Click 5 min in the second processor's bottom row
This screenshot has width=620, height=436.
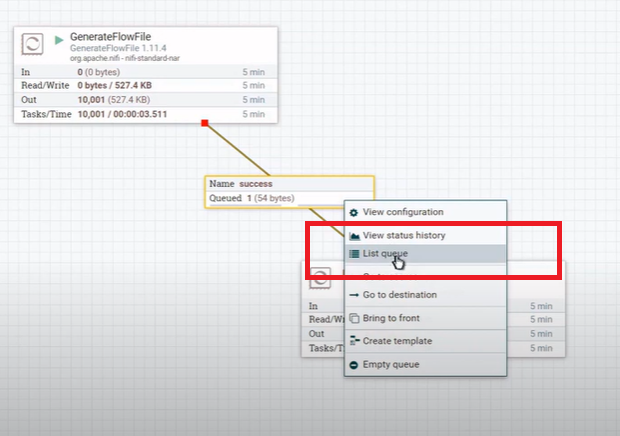pos(541,348)
